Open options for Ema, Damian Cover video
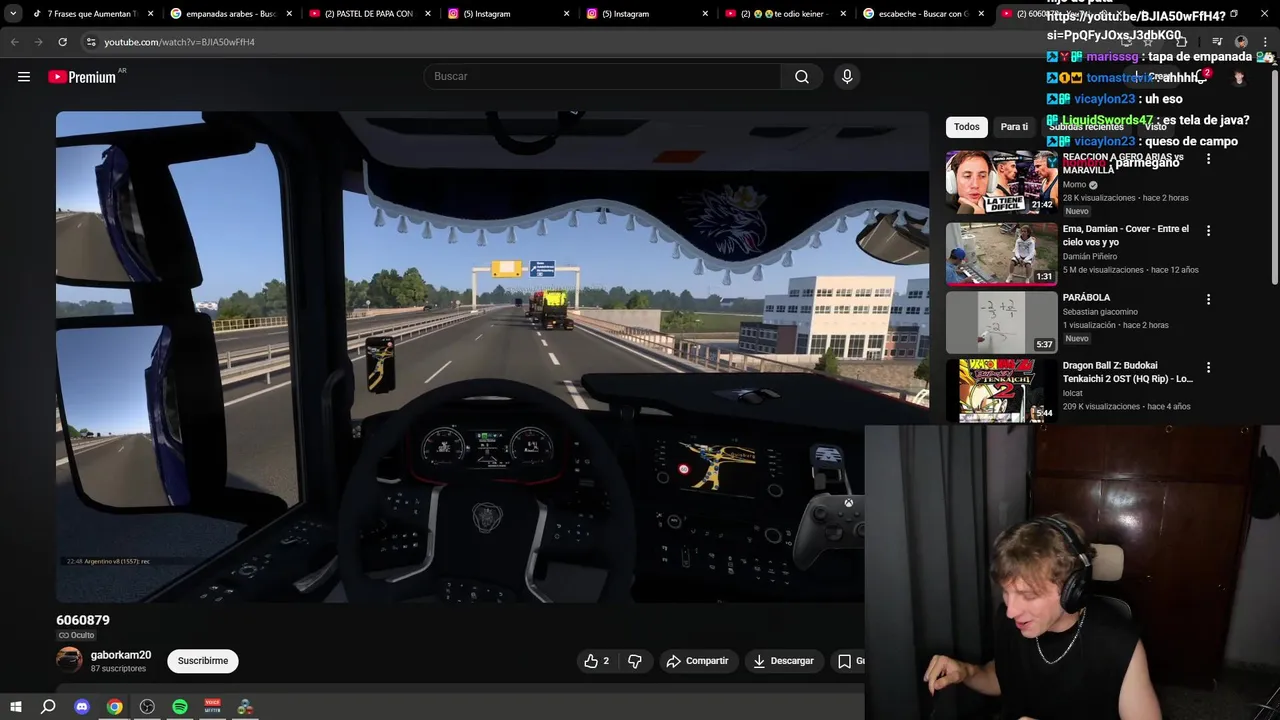 (x=1208, y=231)
